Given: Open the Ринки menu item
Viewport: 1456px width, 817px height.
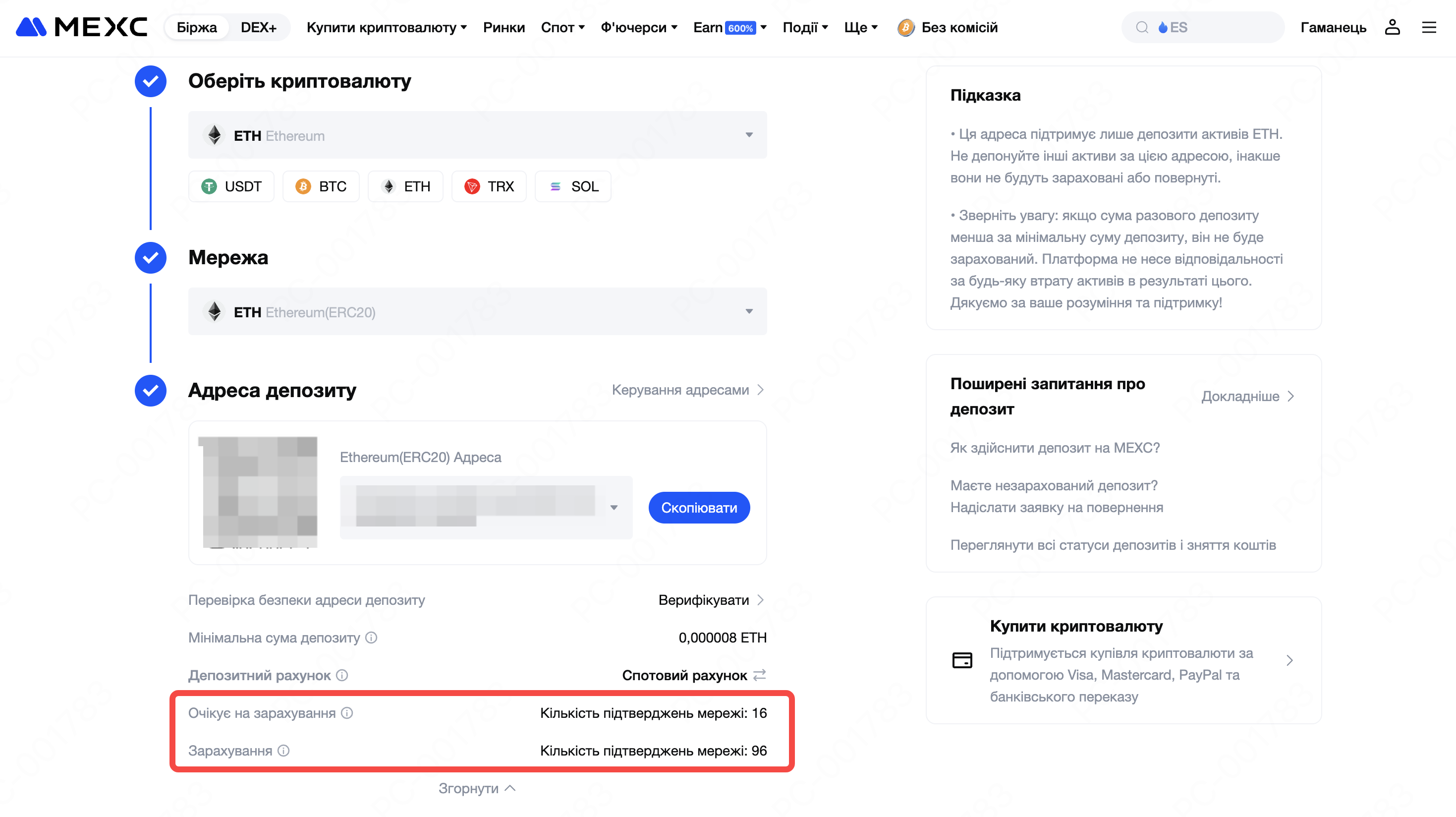Looking at the screenshot, I should [504, 27].
